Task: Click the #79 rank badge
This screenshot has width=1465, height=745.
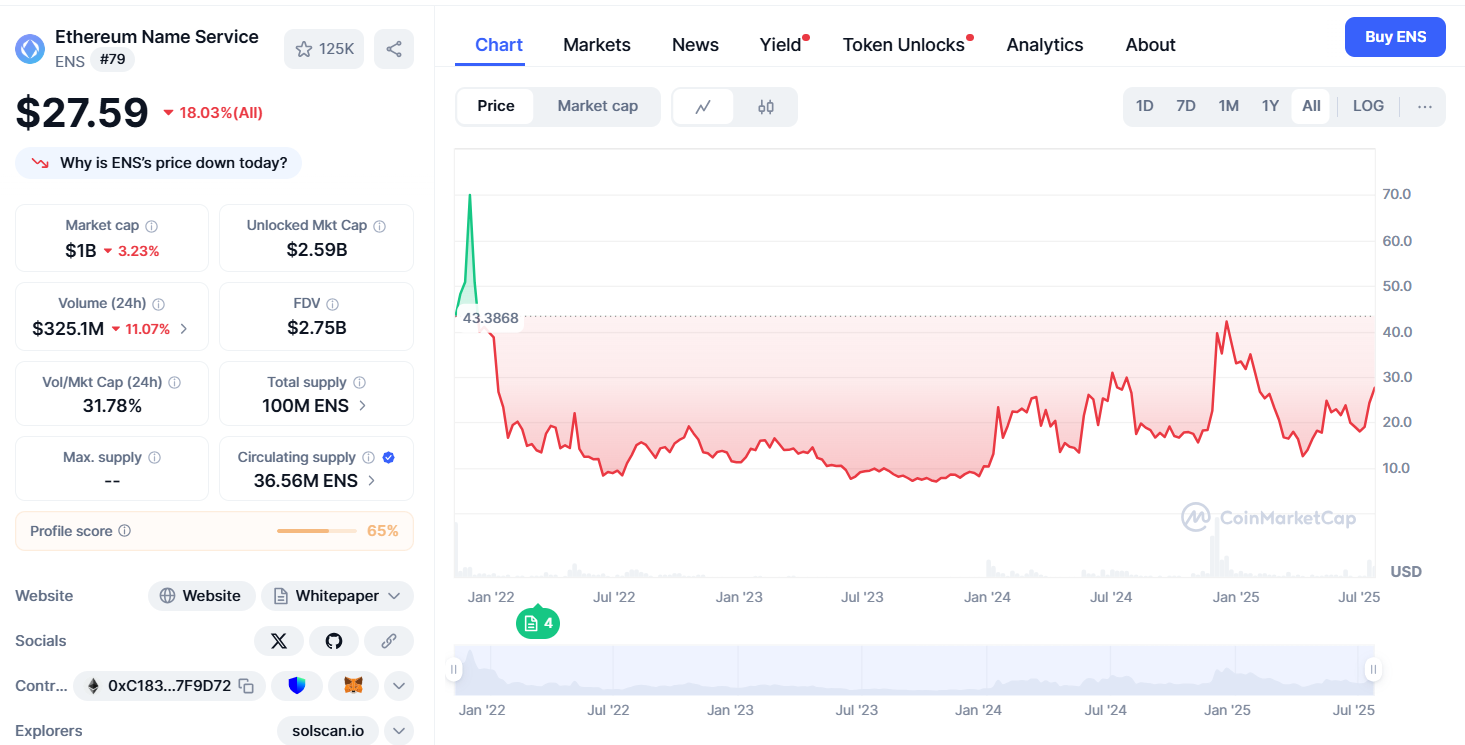Action: point(112,61)
